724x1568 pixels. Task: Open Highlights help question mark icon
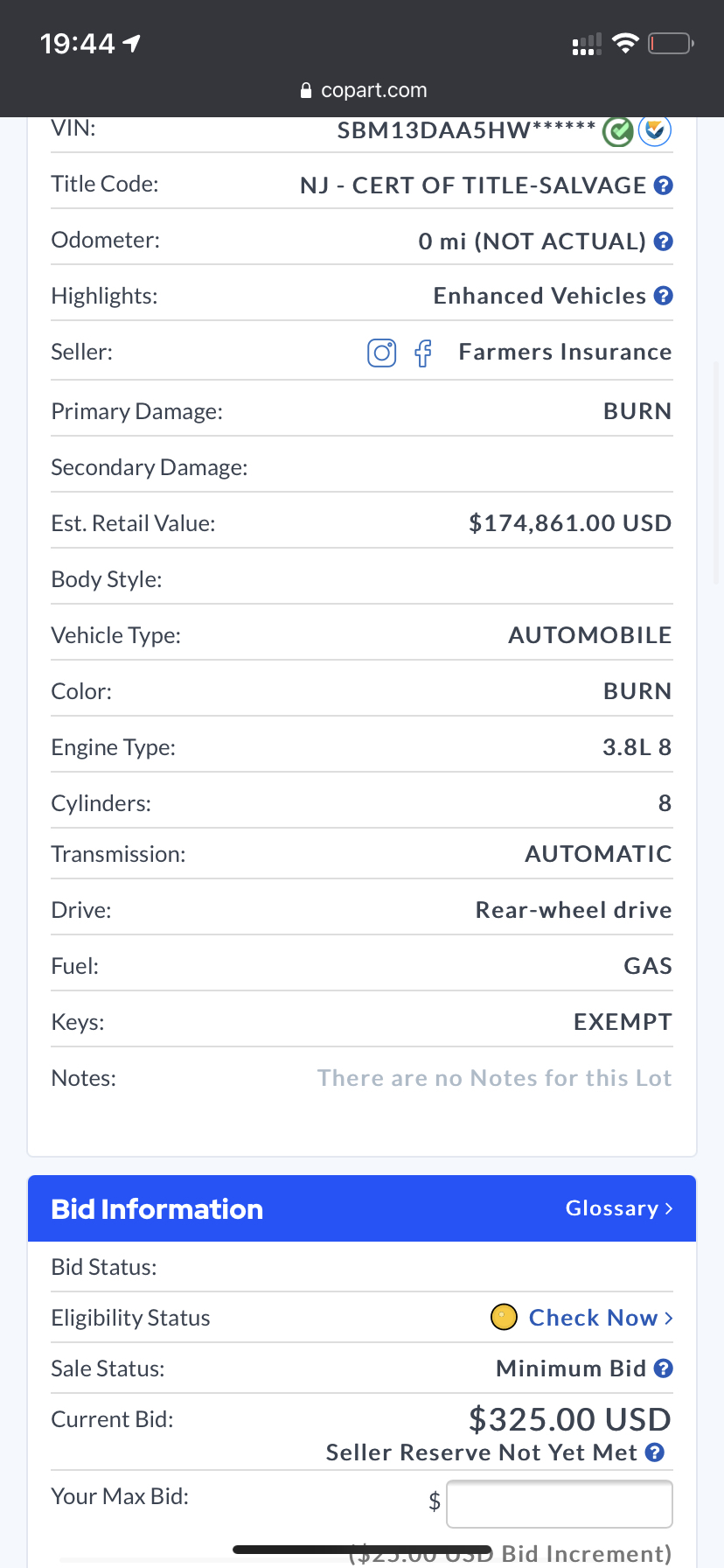click(664, 296)
